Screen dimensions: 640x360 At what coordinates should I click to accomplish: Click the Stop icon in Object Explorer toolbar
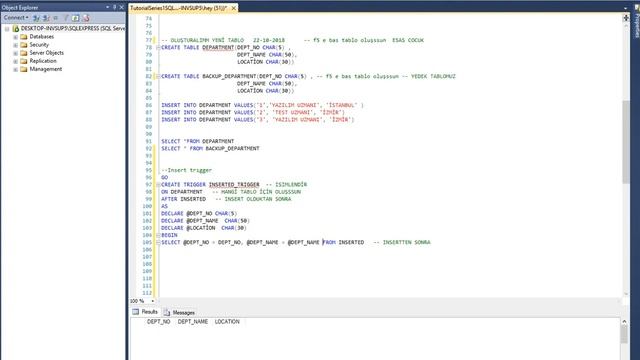point(56,18)
